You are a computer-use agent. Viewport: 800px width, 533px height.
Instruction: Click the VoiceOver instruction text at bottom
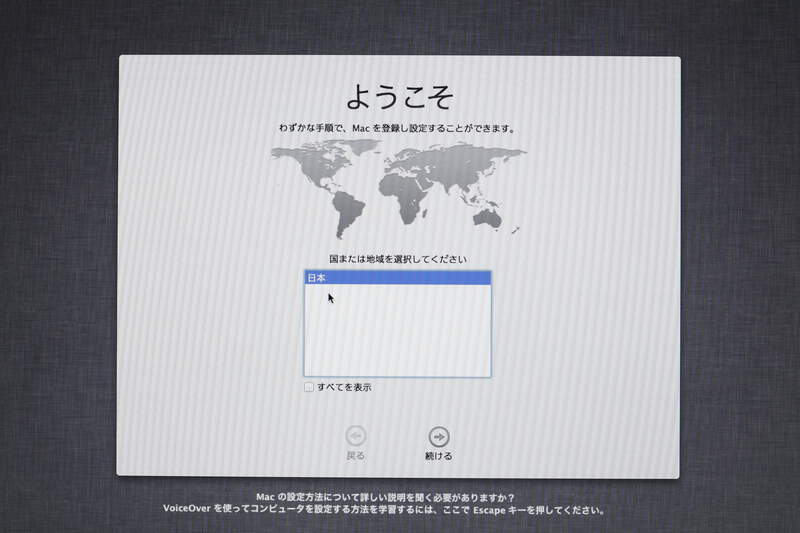pyautogui.click(x=384, y=509)
